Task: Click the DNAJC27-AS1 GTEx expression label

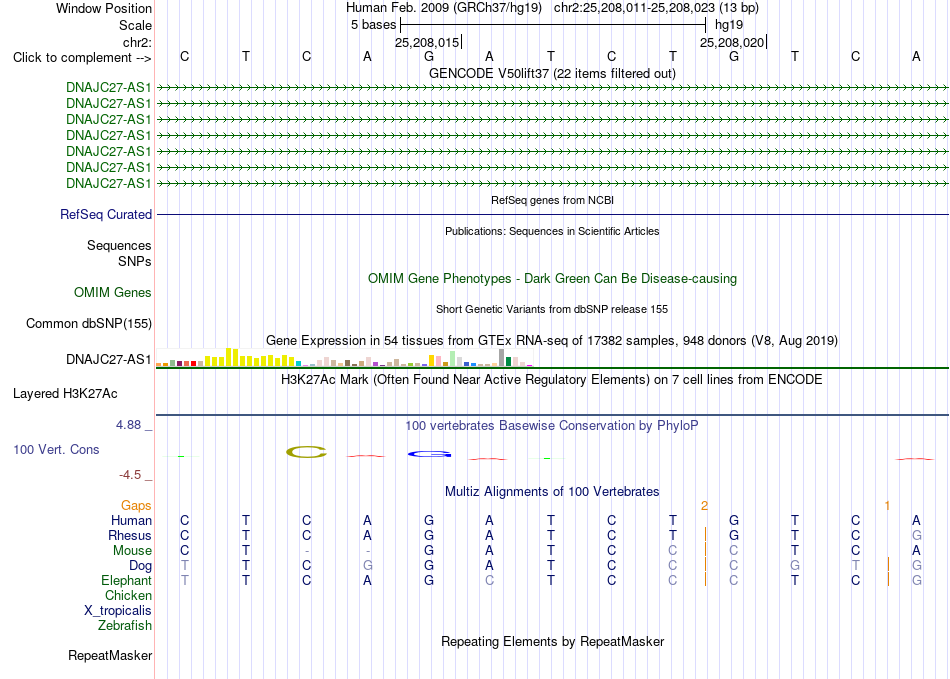Action: pos(108,359)
